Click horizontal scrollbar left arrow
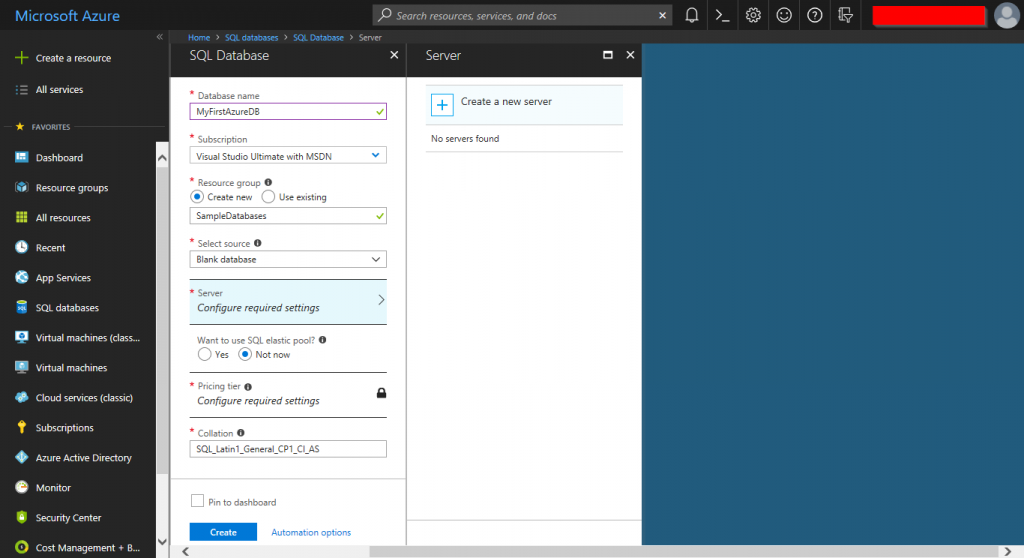 (185, 551)
